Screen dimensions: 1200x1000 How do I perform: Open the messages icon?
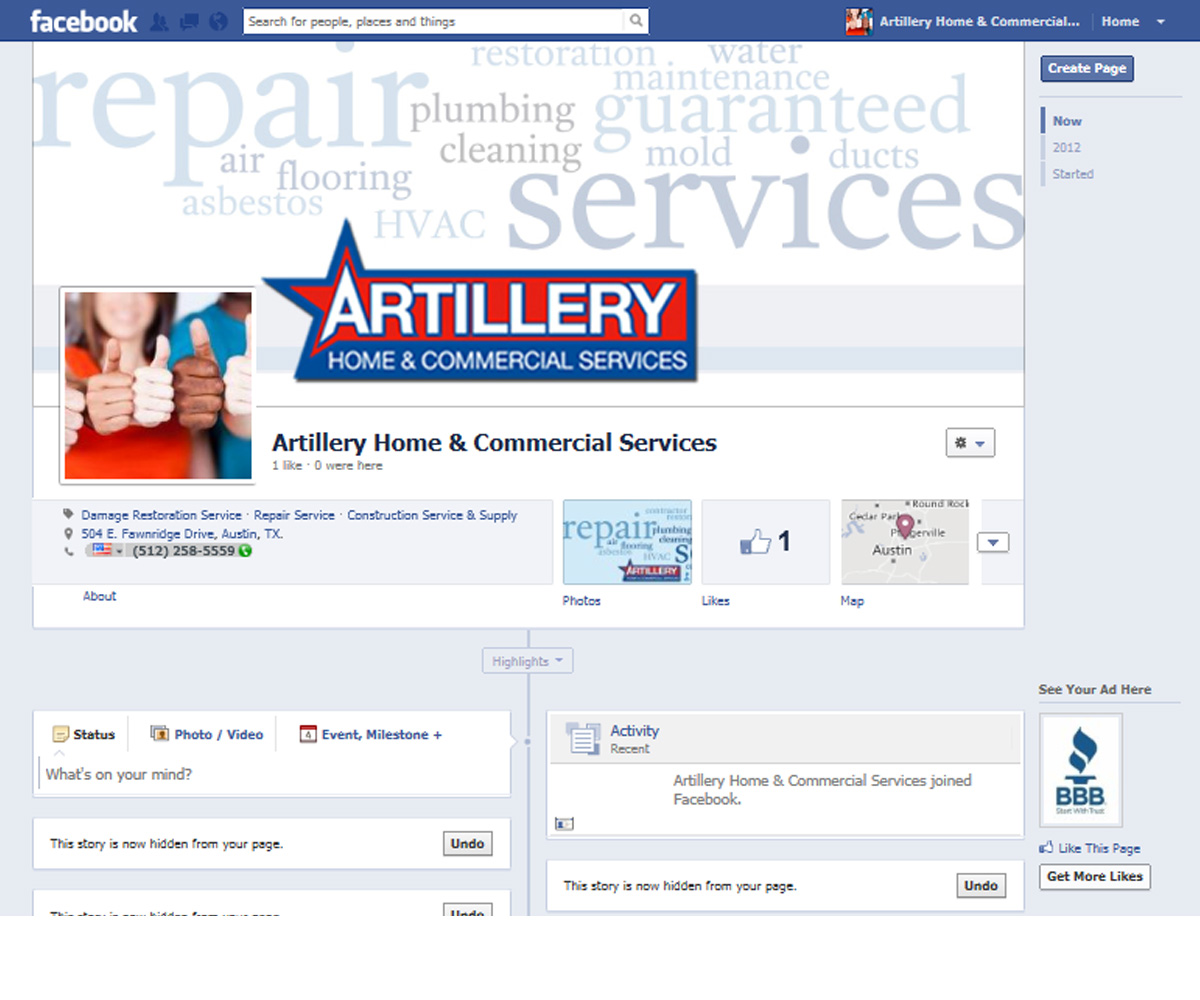click(188, 20)
